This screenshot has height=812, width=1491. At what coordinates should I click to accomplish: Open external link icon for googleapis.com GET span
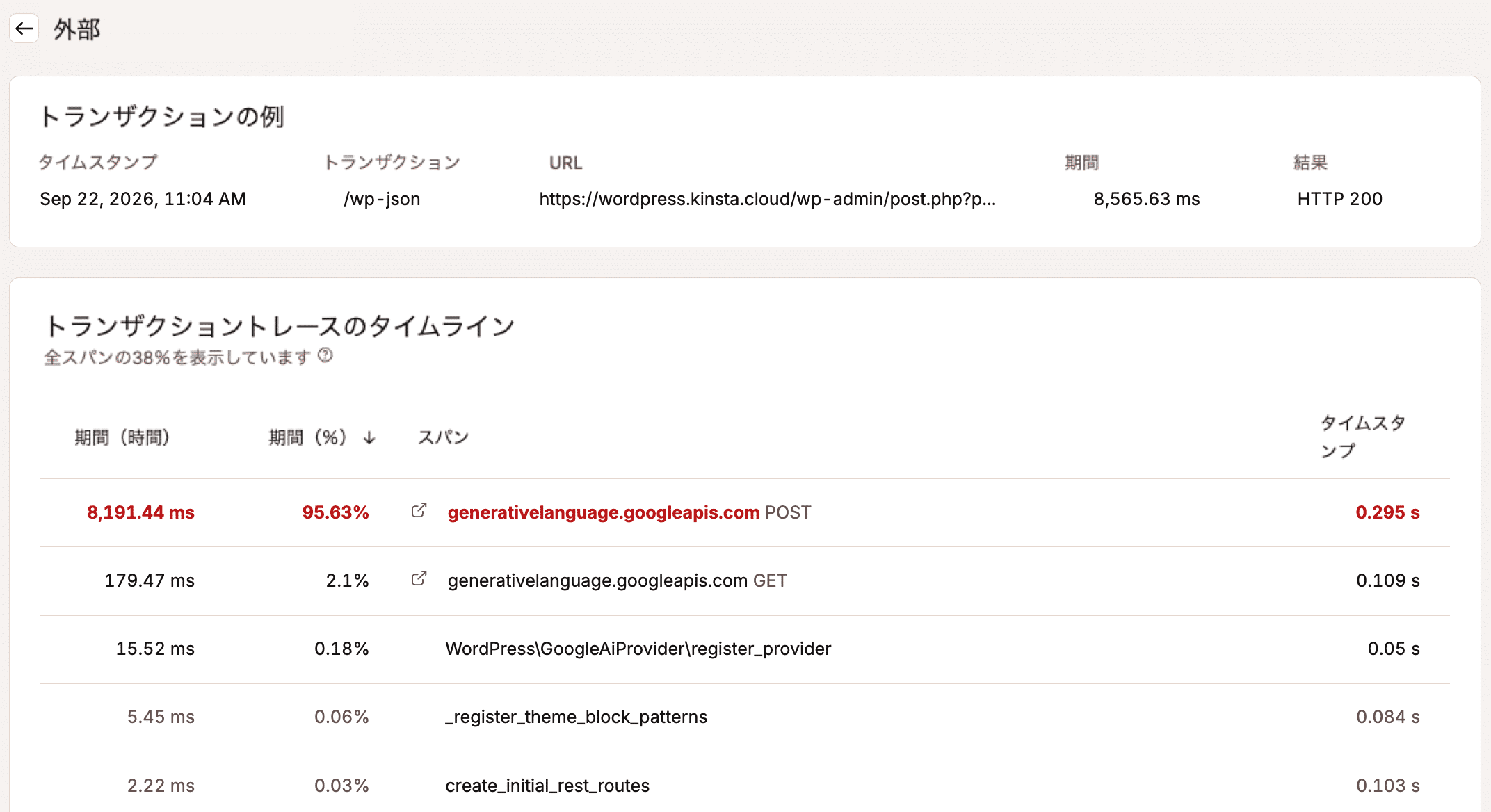coord(419,579)
